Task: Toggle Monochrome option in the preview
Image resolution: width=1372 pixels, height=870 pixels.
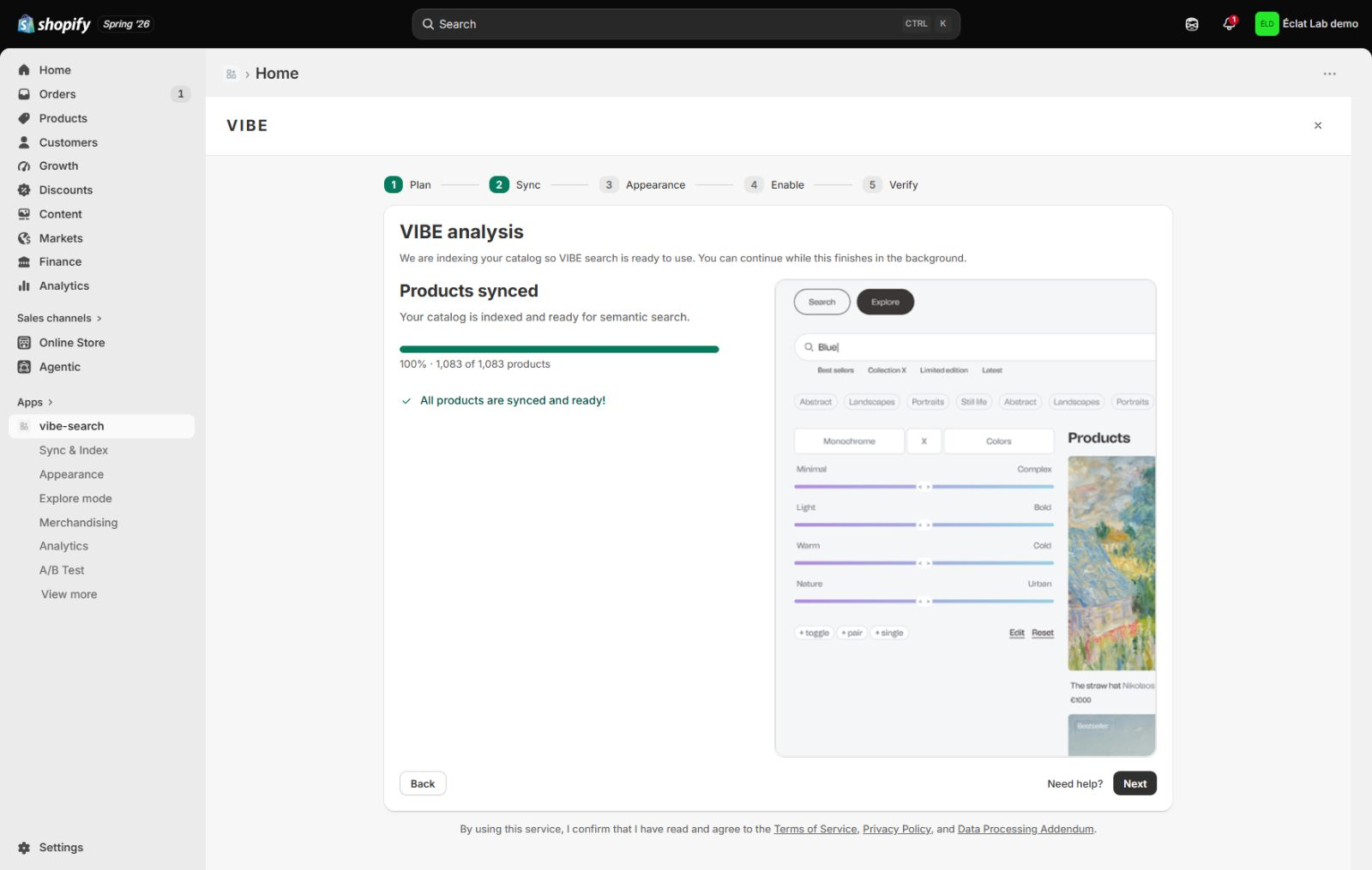Action: click(849, 441)
